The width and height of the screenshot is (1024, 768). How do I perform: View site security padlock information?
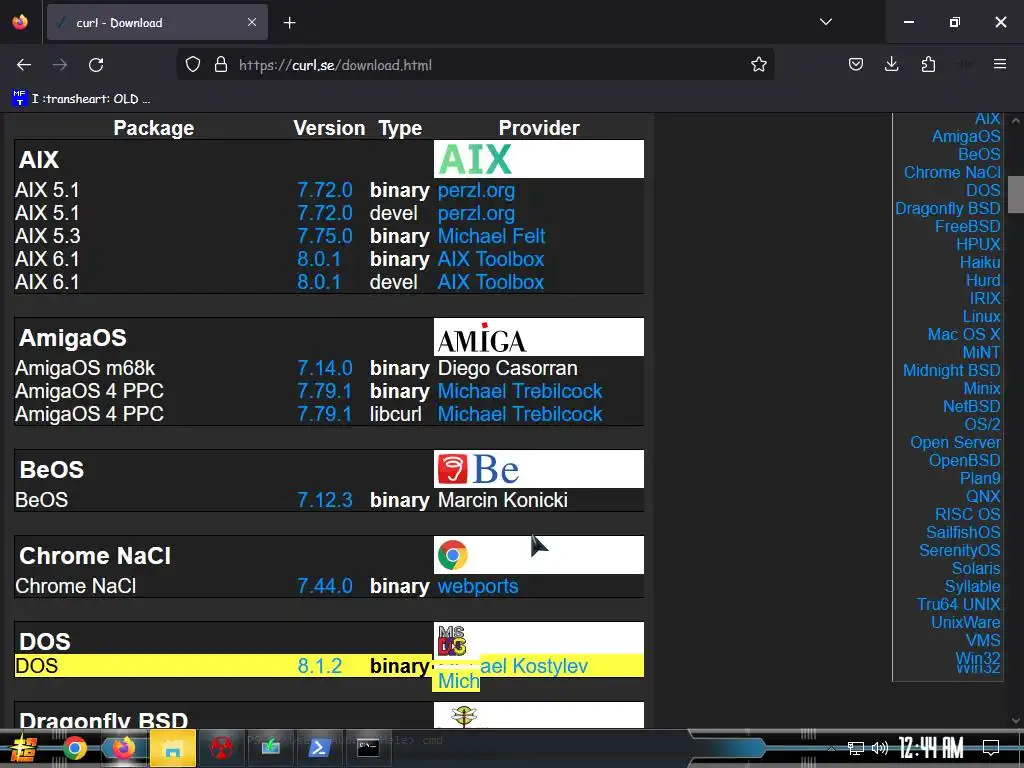(221, 65)
